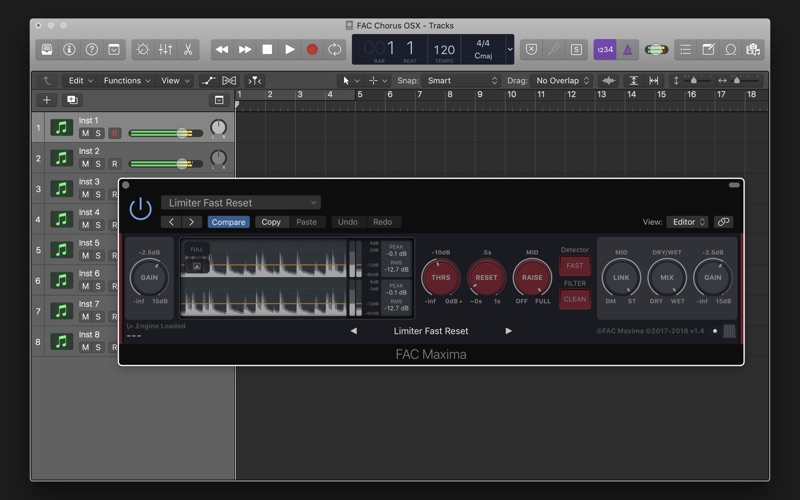Screen dimensions: 800x500
Task: Click the MIX dry/wet knob
Action: [667, 278]
